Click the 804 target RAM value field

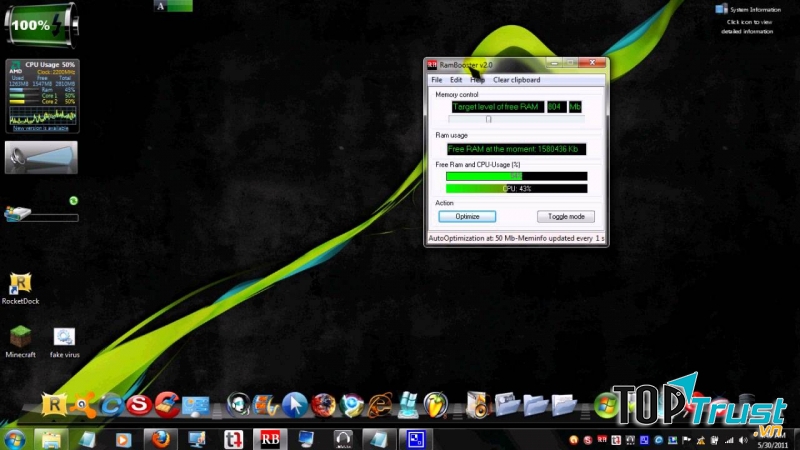tap(556, 107)
